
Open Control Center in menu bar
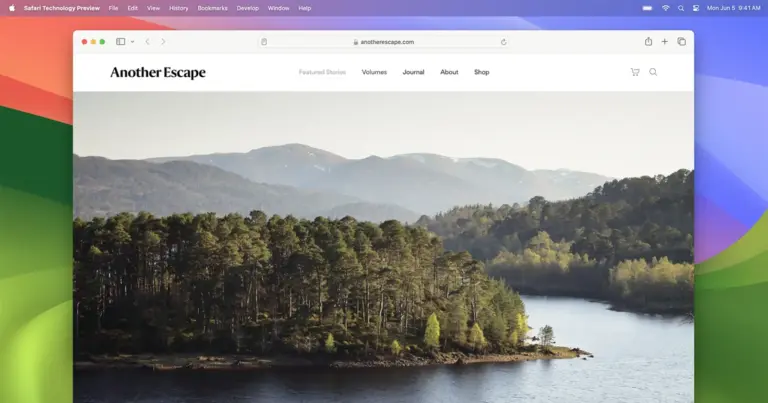coord(696,8)
